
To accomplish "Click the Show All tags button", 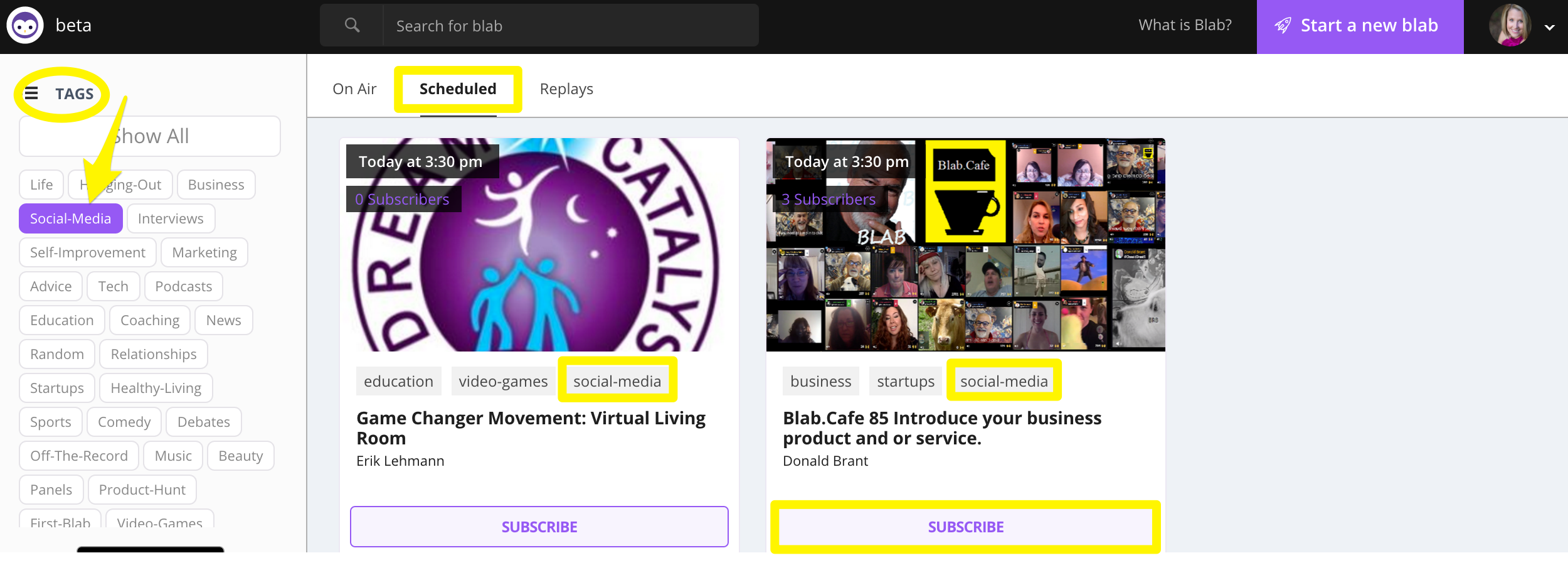I will coord(150,136).
